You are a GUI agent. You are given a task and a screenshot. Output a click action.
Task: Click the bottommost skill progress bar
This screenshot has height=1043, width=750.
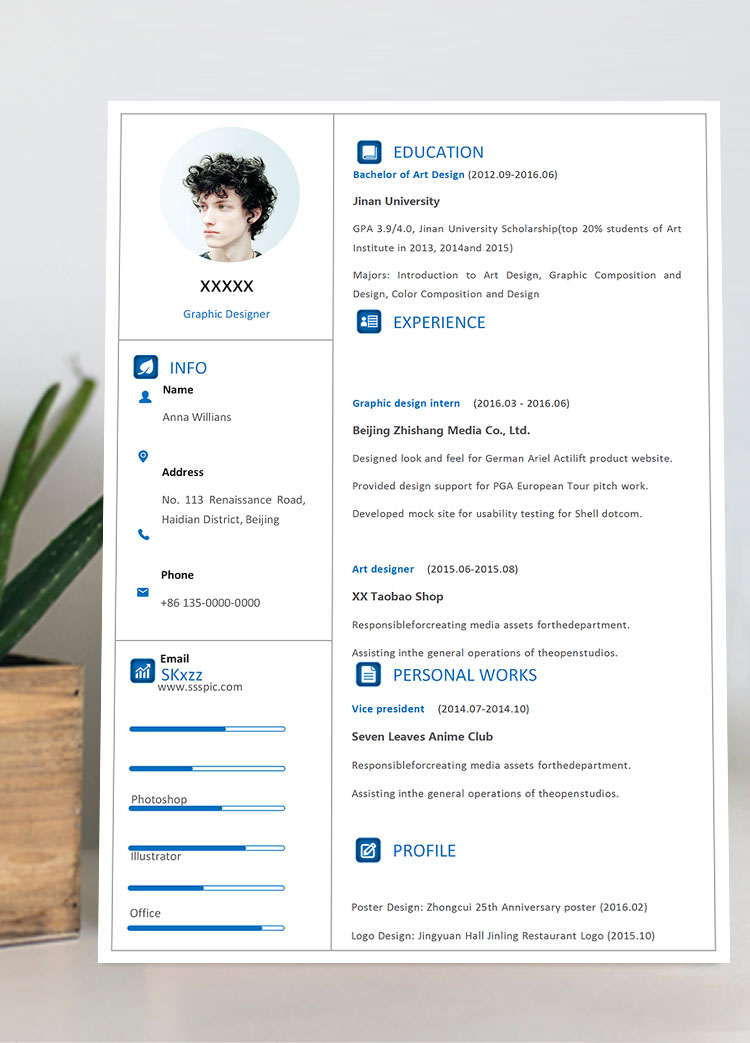206,928
